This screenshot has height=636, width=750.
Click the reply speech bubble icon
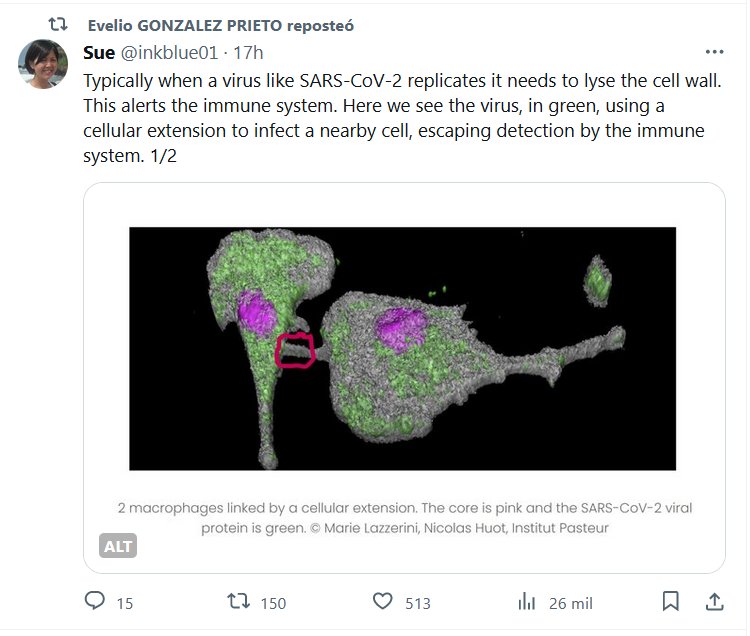click(x=96, y=601)
